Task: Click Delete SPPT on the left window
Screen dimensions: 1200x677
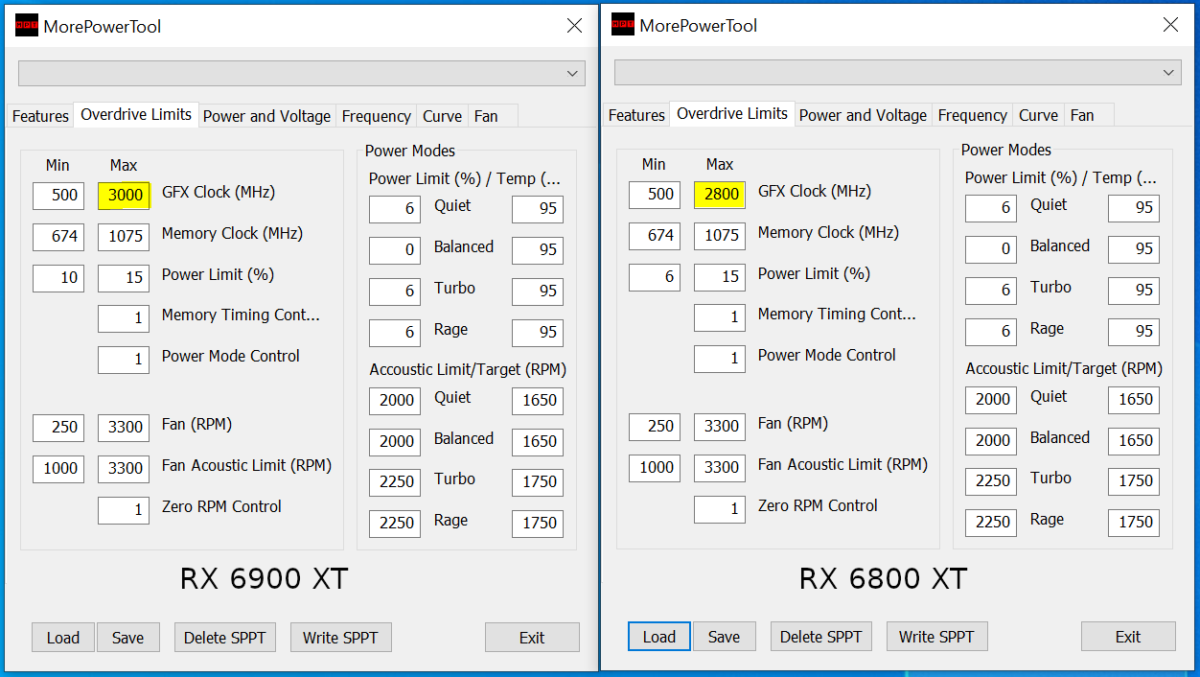Action: coord(224,637)
